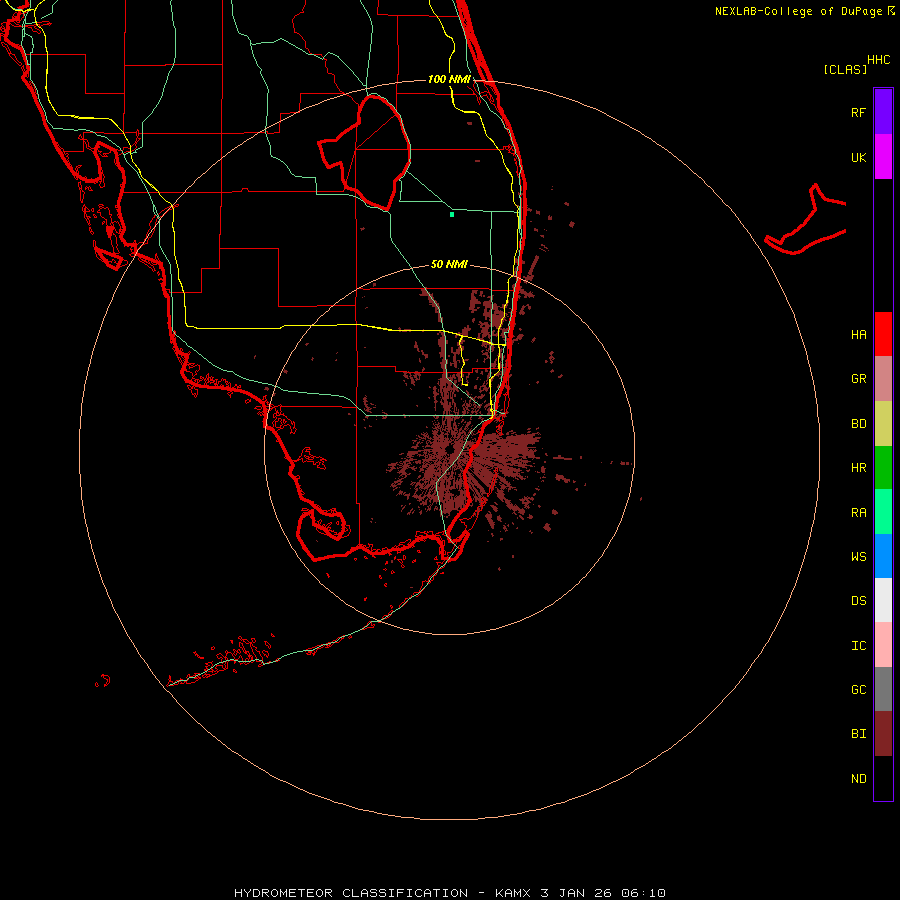Click the "UK" legend label
This screenshot has width=900, height=900.
point(858,157)
